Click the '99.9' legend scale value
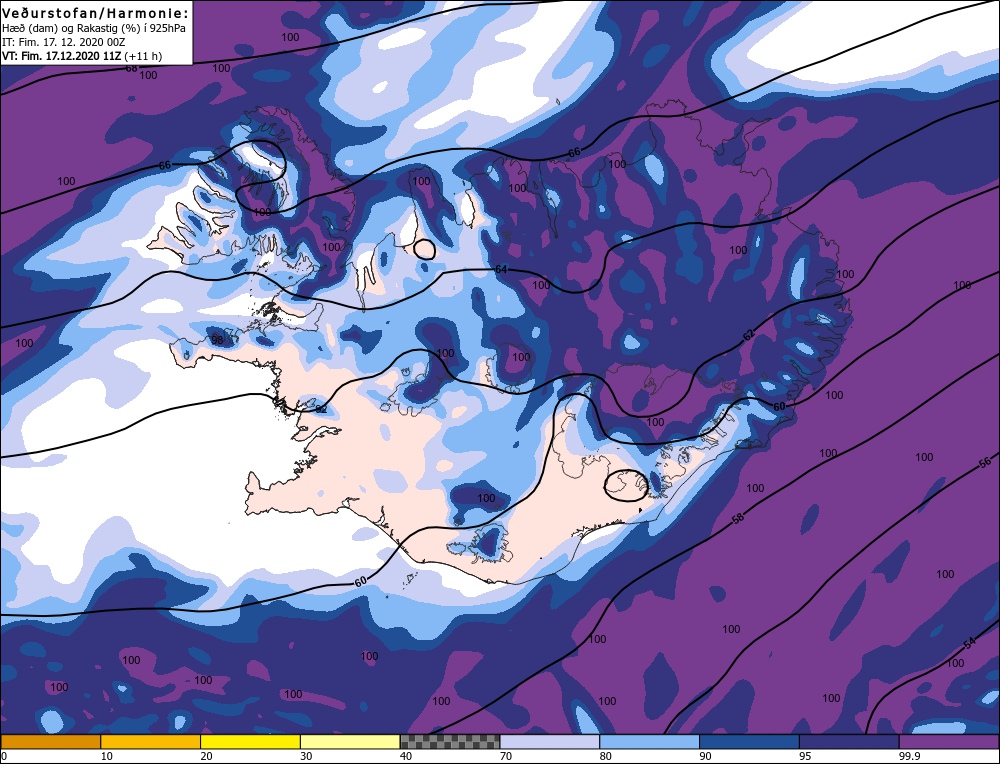Screen dimensions: 1000x764 pyautogui.click(x=908, y=756)
